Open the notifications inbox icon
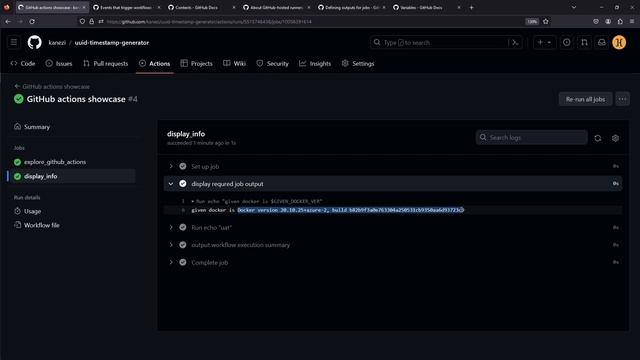The image size is (640, 360). 602,42
